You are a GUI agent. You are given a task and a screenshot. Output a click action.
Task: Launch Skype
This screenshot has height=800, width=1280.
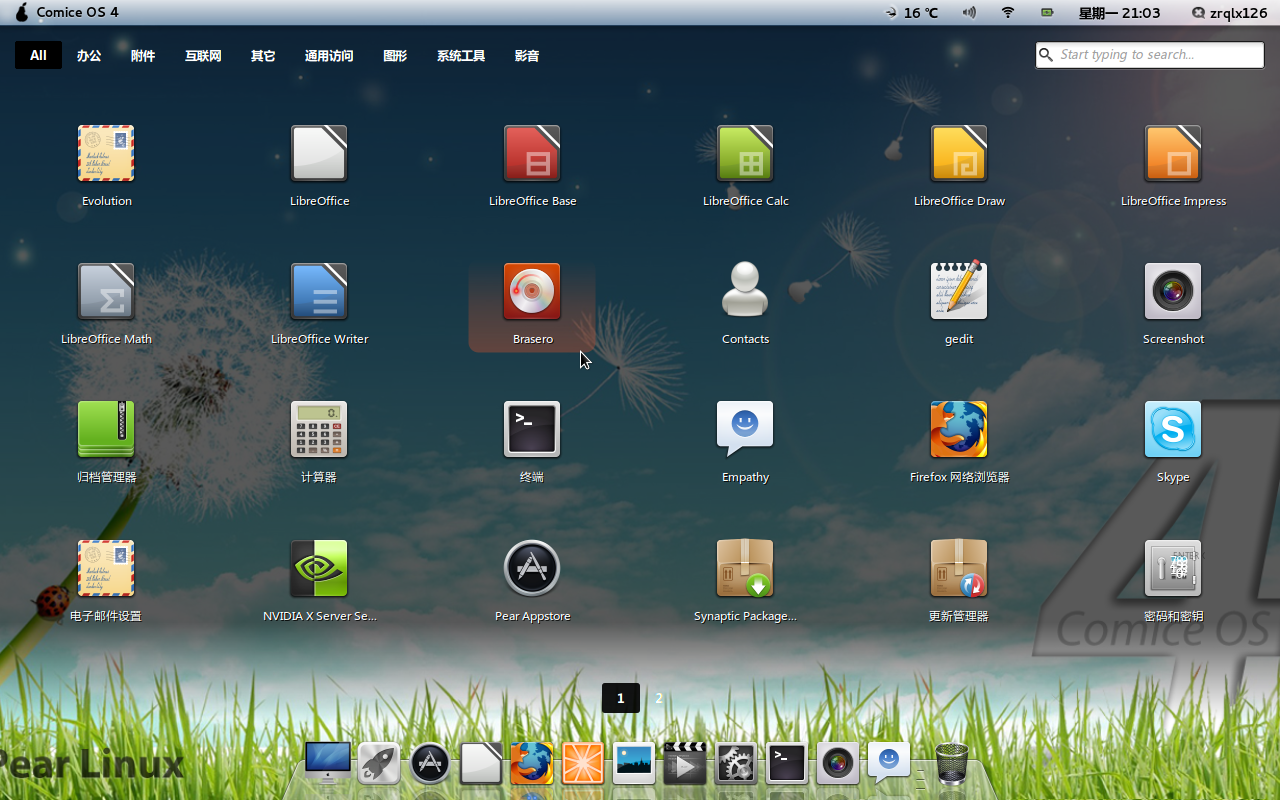[1173, 429]
